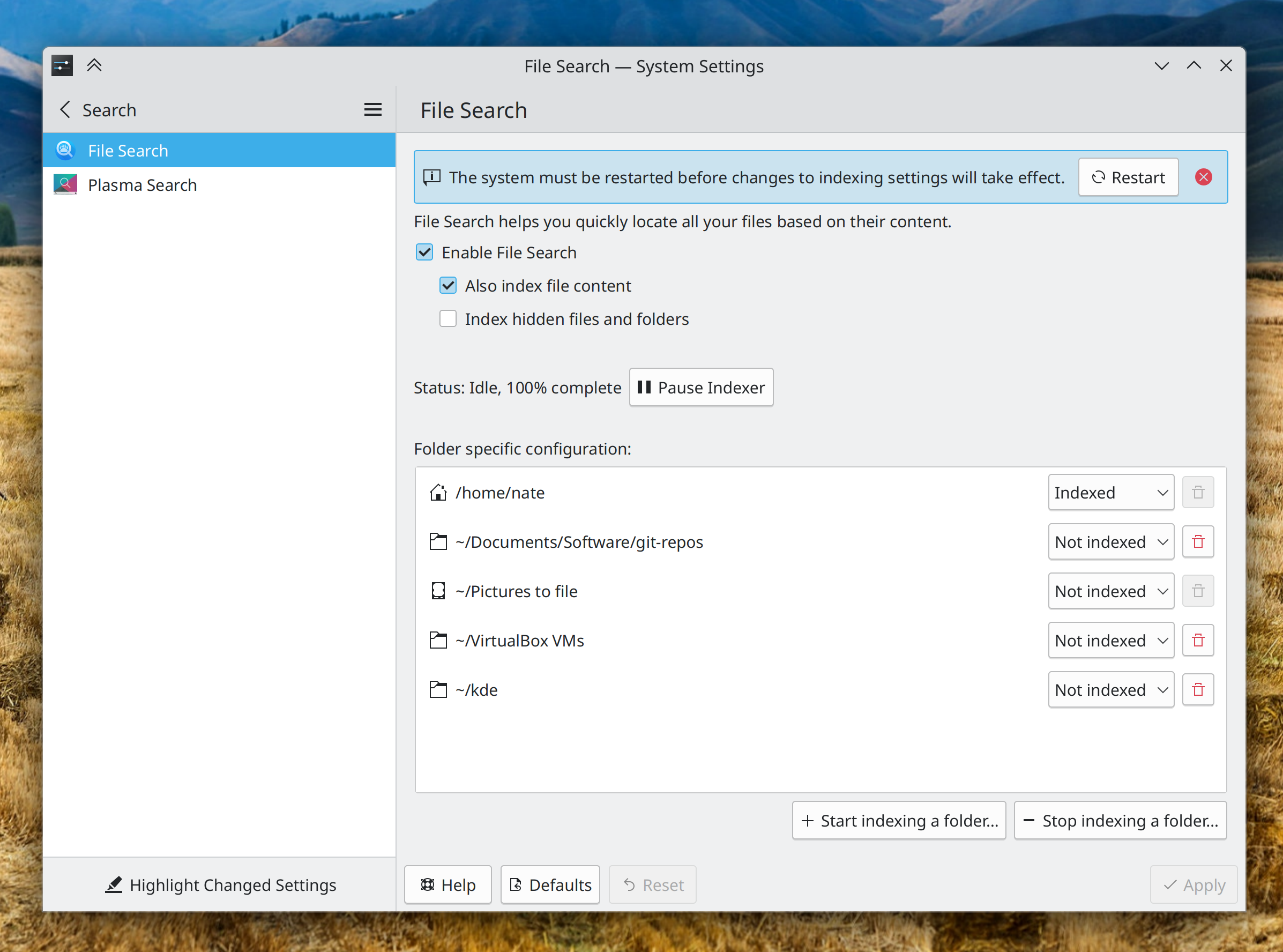Open the ~/kde Not indexed dropdown
Viewport: 1283px width, 952px height.
pyautogui.click(x=1110, y=690)
